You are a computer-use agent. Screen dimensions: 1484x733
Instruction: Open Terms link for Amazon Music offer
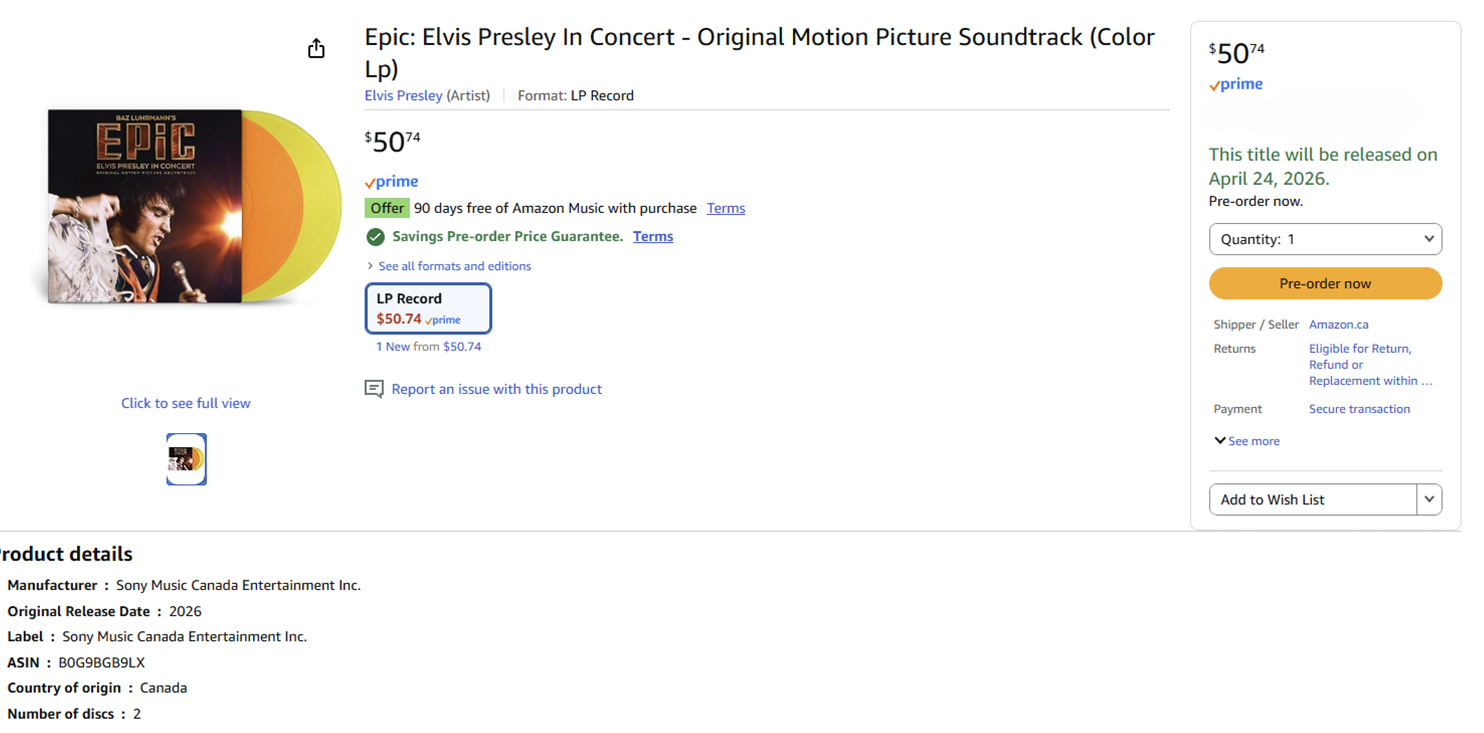725,209
